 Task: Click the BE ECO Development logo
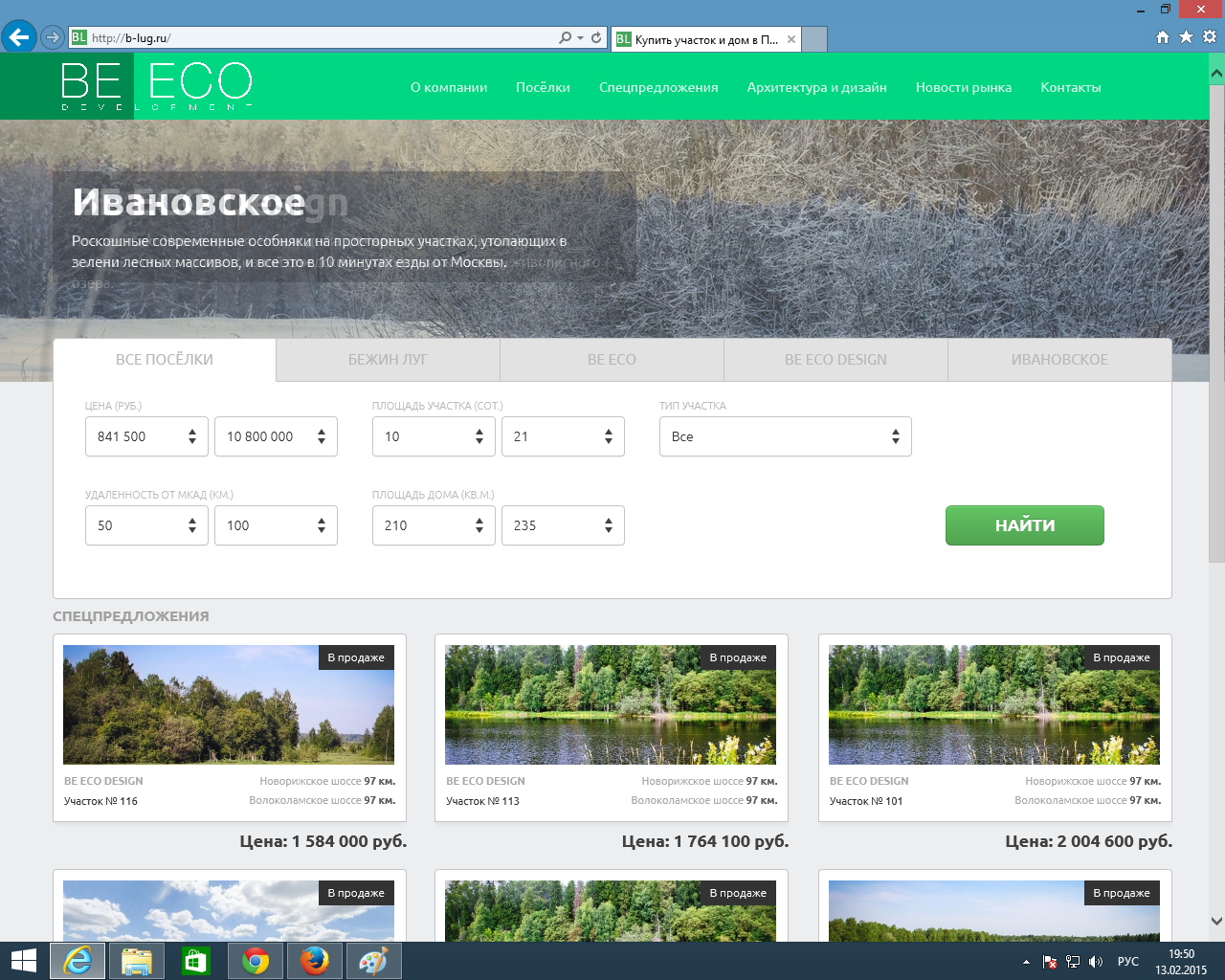pos(156,86)
